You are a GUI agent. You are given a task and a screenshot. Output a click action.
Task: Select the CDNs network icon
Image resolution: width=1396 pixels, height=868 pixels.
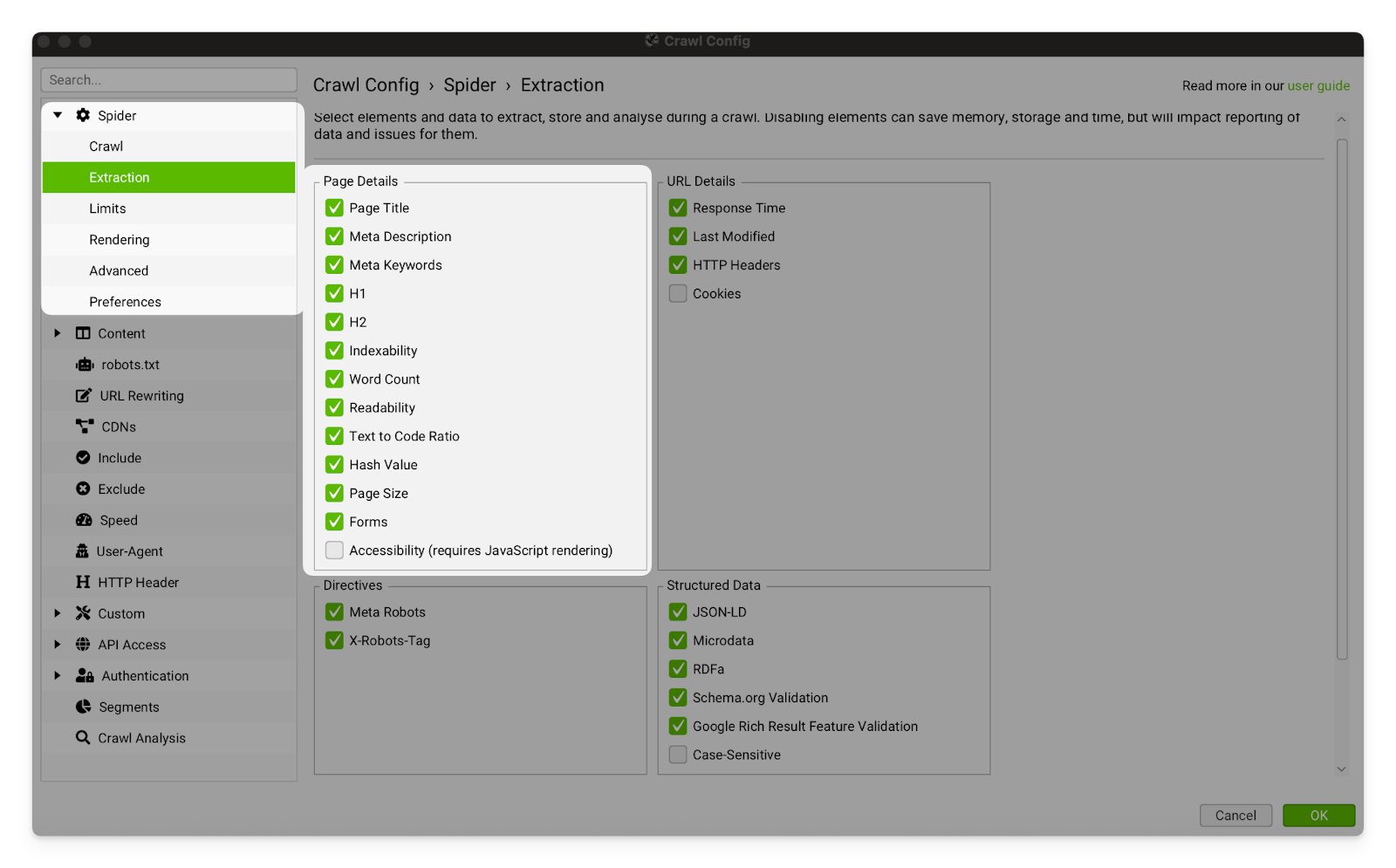point(84,427)
